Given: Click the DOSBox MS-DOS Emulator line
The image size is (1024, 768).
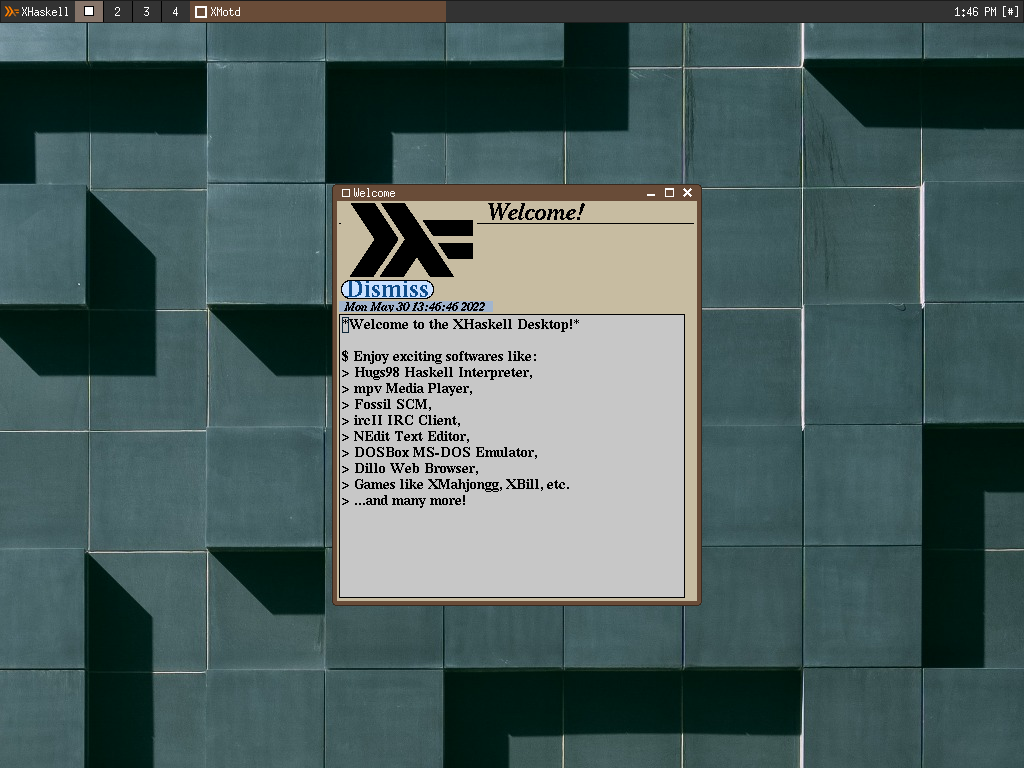Looking at the screenshot, I should 440,453.
